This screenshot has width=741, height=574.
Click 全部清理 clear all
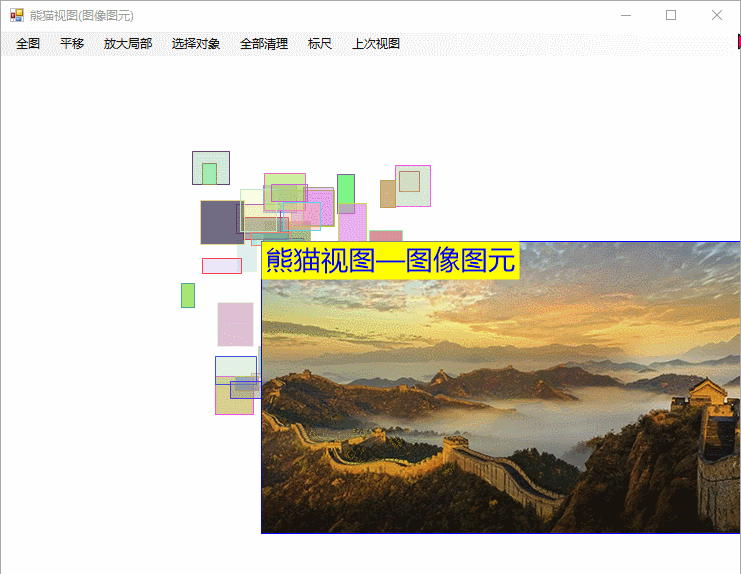[x=264, y=44]
